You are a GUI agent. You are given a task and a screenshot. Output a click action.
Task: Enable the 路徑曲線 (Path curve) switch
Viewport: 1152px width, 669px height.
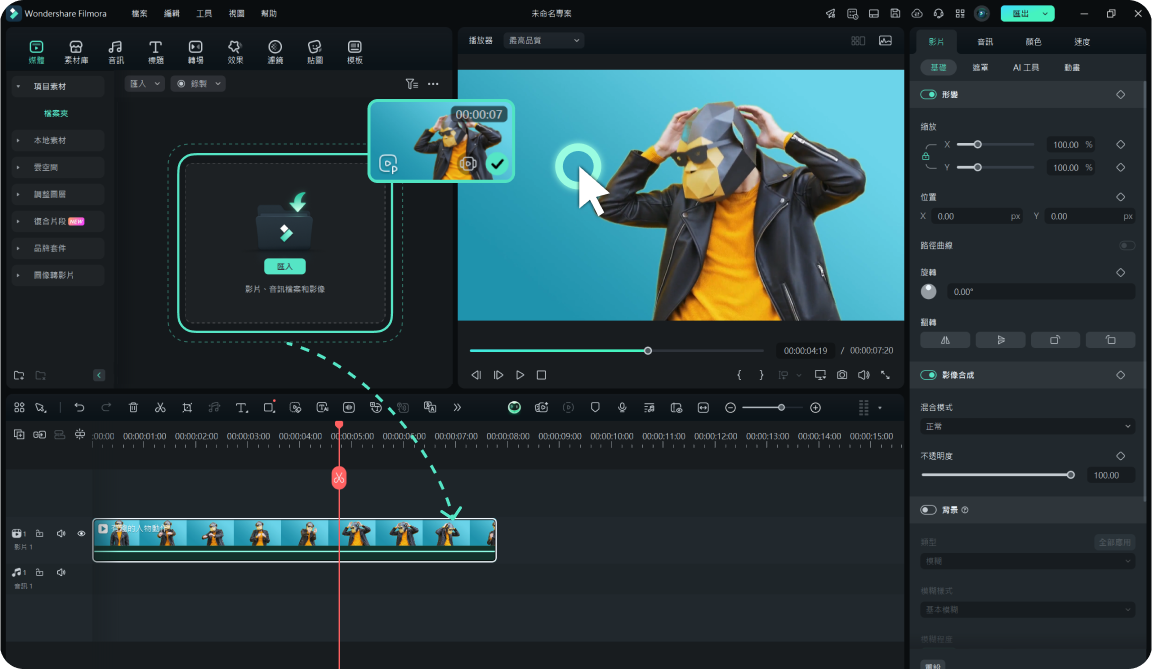[1127, 245]
